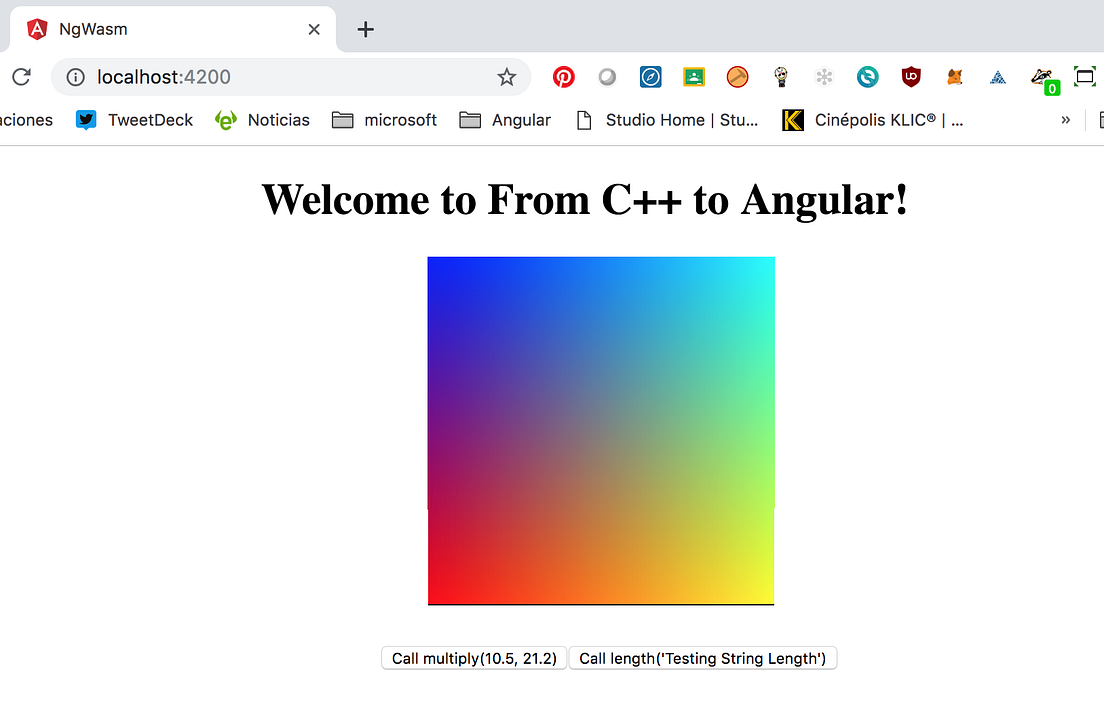The height and width of the screenshot is (725, 1104).
Task: Open the Google Classroom extension icon
Action: pyautogui.click(x=694, y=76)
